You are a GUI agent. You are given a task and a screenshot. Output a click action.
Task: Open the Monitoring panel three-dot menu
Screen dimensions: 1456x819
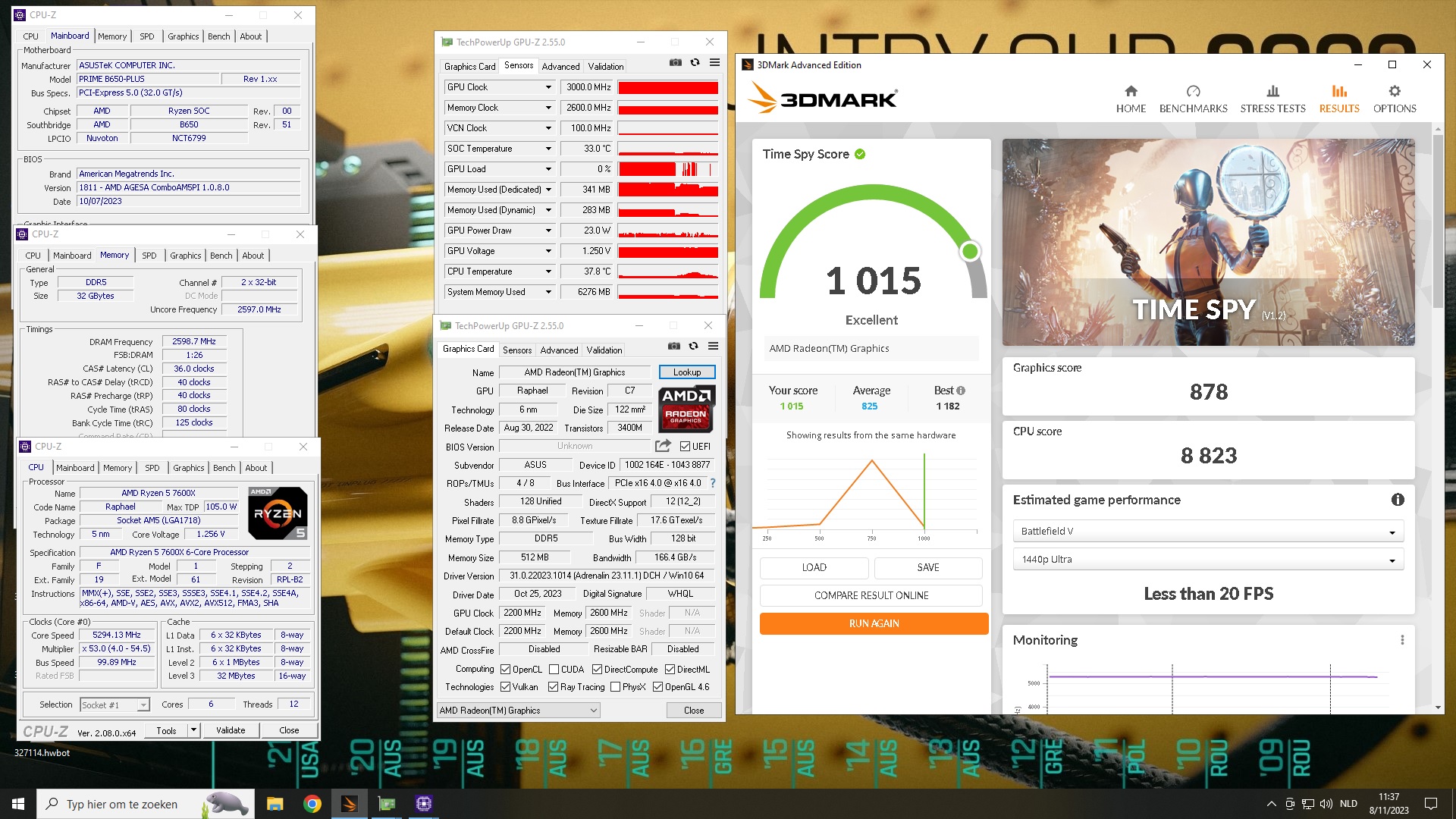coord(1402,640)
